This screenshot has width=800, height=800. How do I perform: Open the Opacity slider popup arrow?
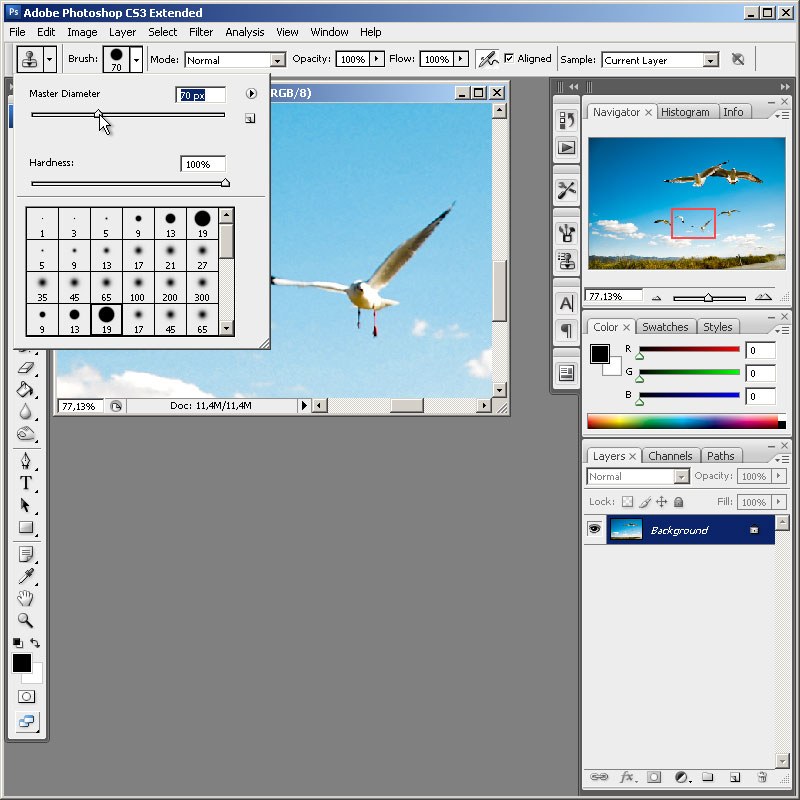(377, 59)
